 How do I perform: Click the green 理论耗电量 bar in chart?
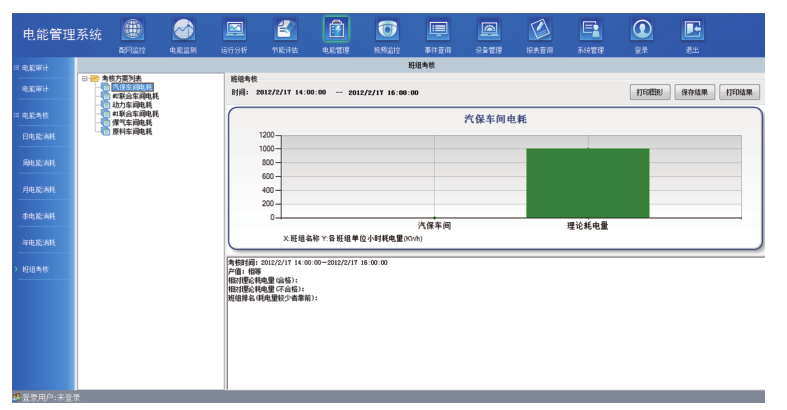point(587,183)
